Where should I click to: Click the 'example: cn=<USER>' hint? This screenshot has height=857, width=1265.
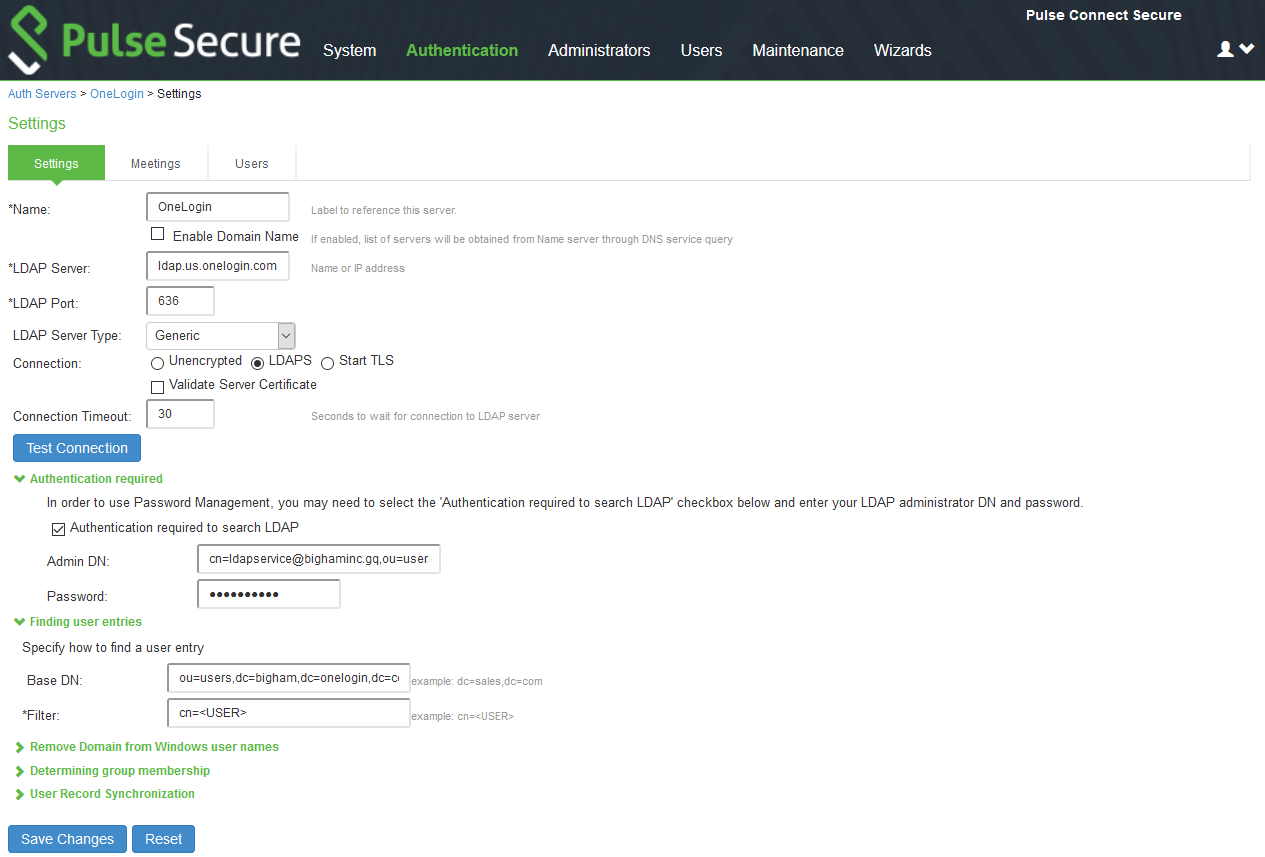point(463,716)
